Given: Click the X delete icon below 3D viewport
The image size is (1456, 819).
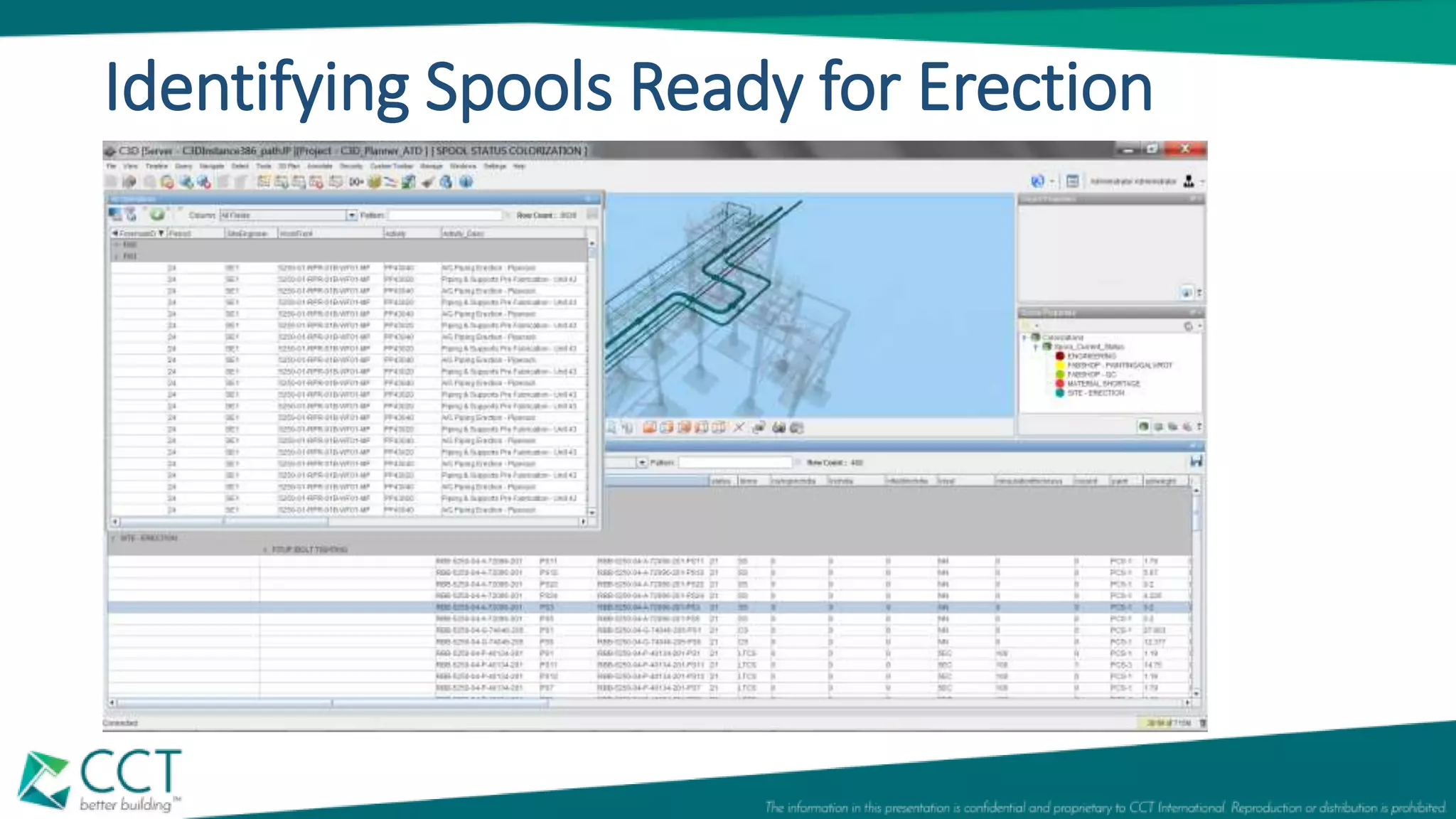Looking at the screenshot, I should point(739,427).
